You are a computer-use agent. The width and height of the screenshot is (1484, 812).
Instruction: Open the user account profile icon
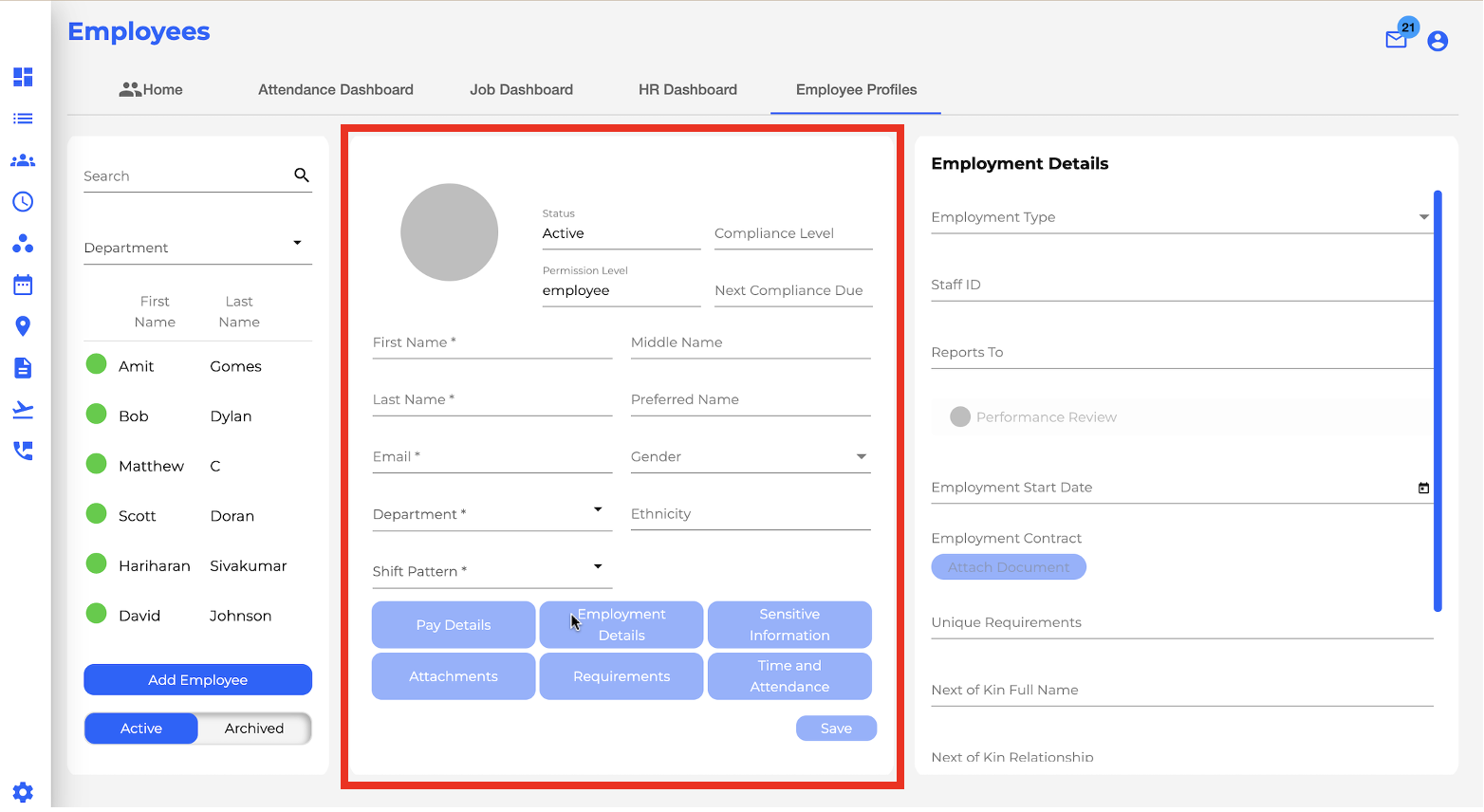1438,41
